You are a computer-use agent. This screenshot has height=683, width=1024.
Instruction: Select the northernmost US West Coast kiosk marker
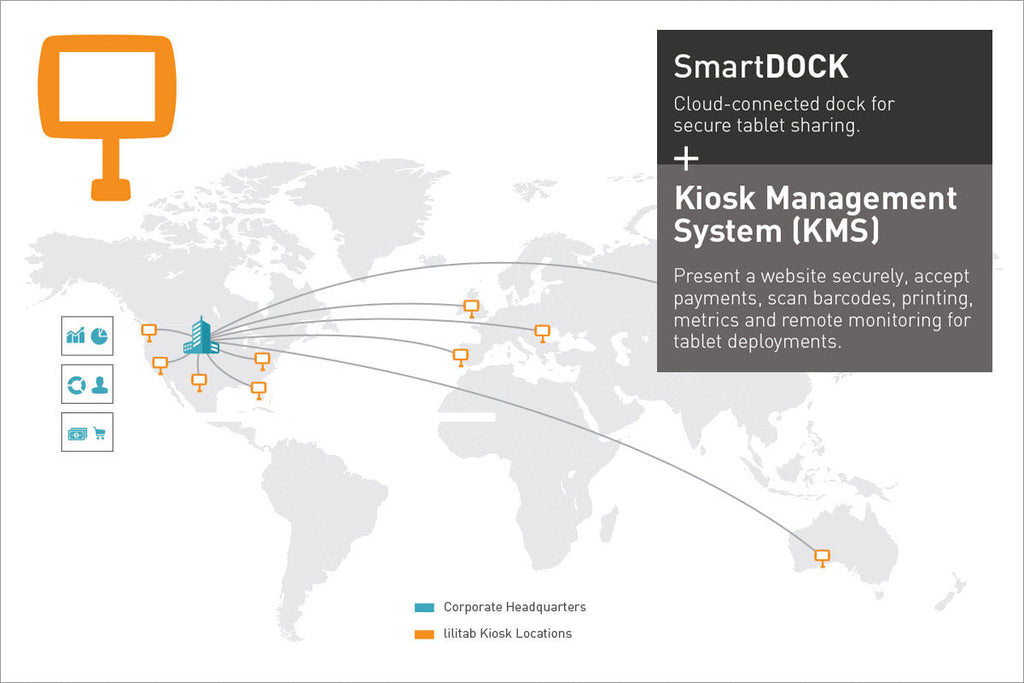tap(149, 332)
